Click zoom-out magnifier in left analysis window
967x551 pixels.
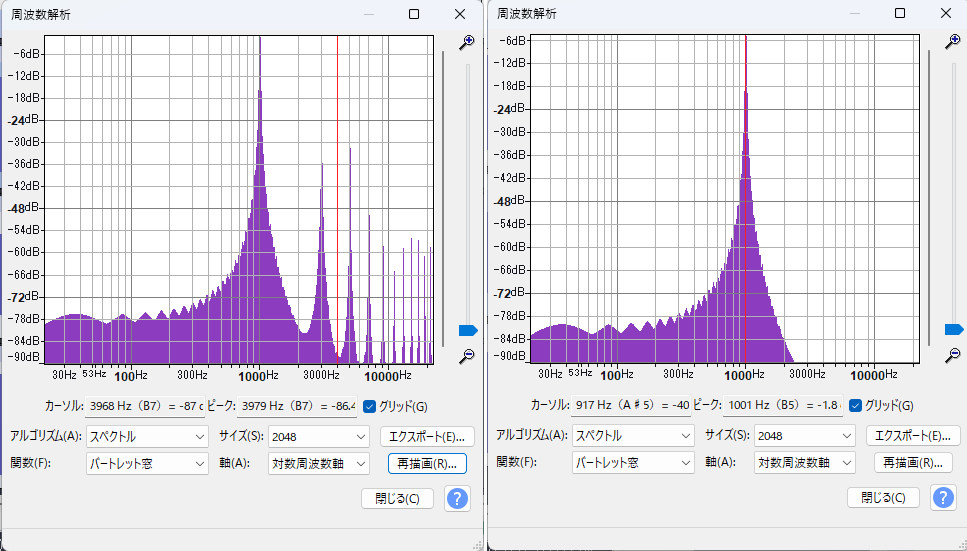coord(466,357)
